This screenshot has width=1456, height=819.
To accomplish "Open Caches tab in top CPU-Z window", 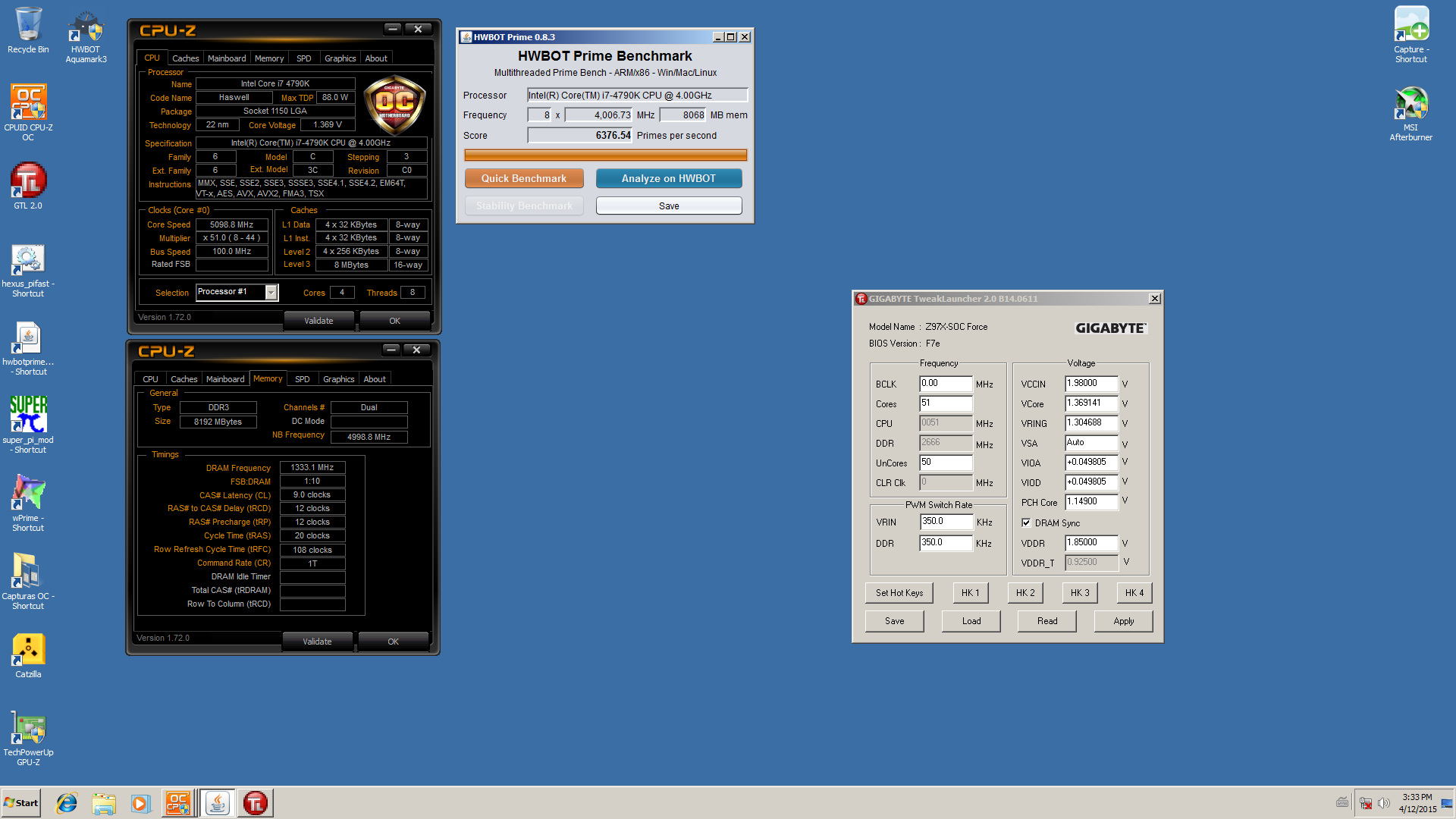I will [185, 58].
